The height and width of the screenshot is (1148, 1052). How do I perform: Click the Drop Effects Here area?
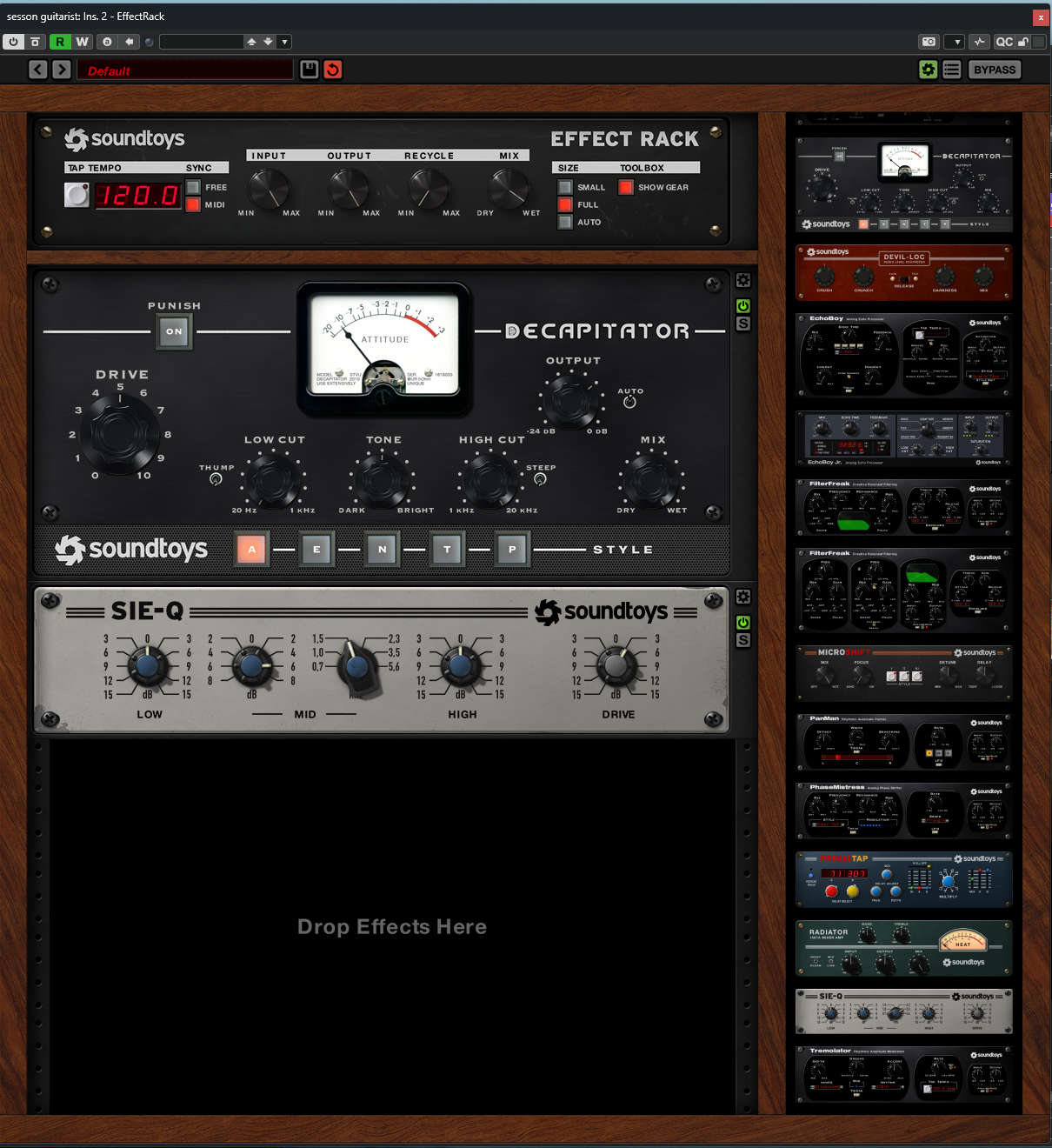[392, 927]
